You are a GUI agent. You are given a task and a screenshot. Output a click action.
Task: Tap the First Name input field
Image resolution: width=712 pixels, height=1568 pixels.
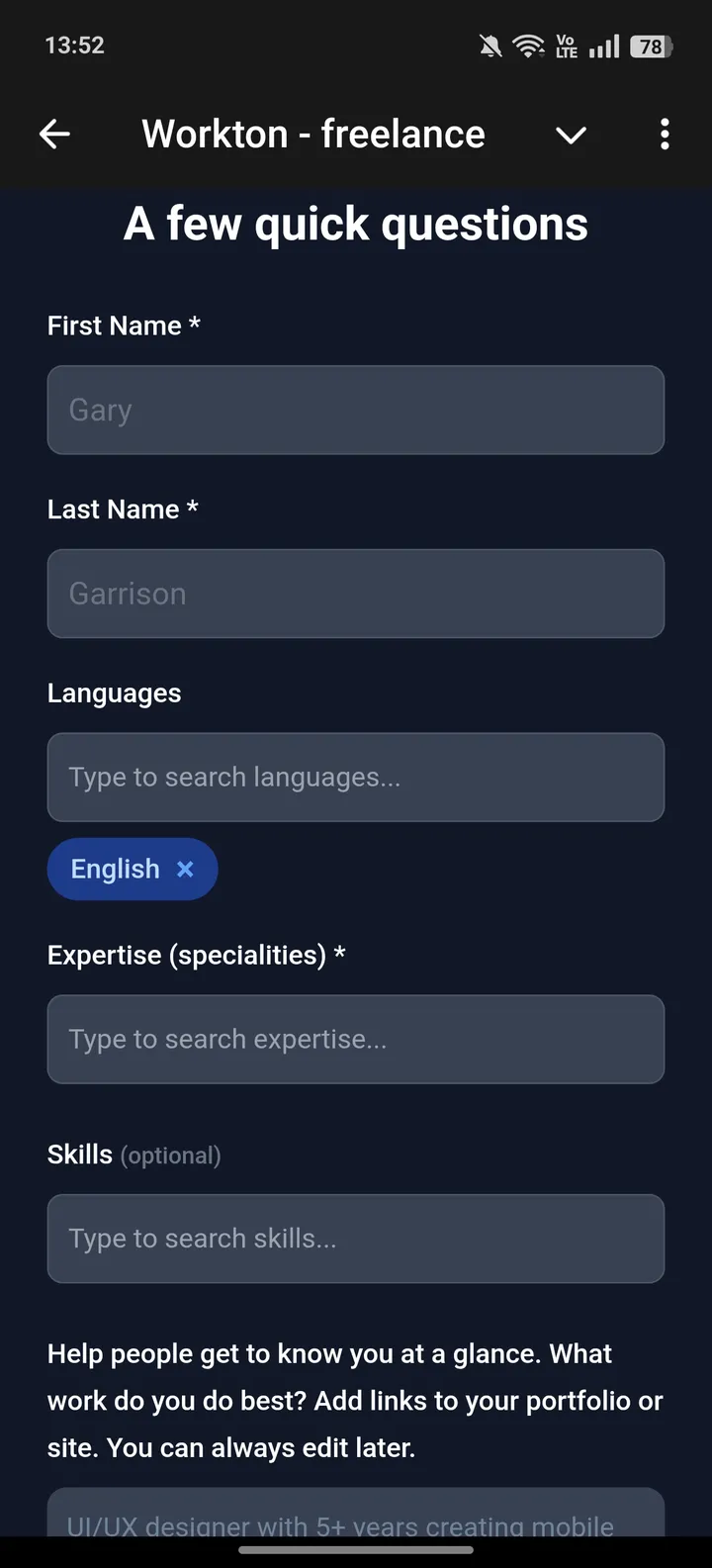click(356, 410)
